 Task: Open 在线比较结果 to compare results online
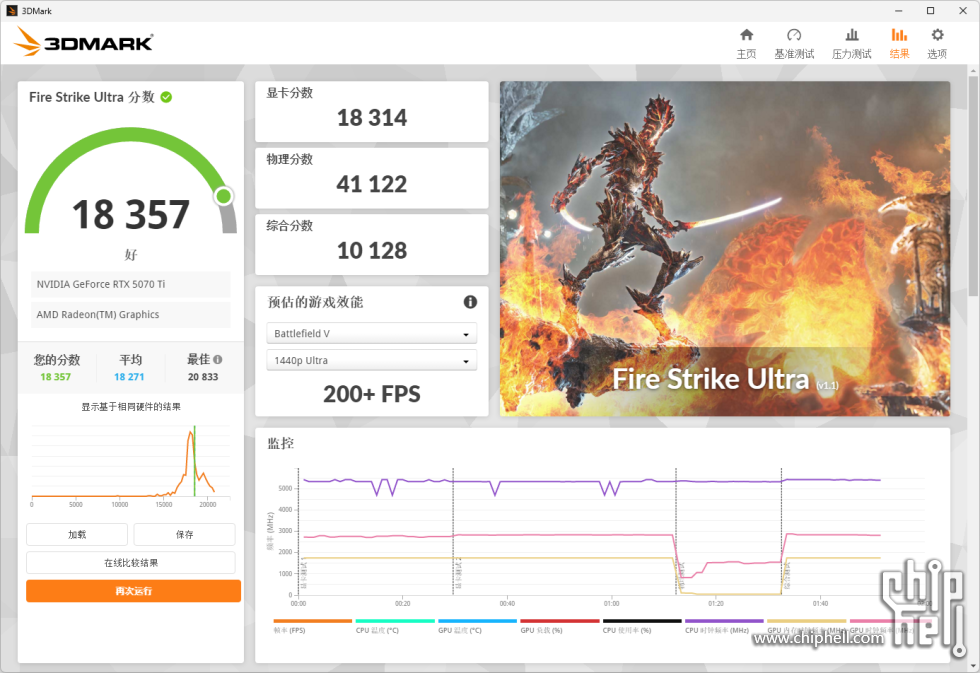(x=130, y=562)
